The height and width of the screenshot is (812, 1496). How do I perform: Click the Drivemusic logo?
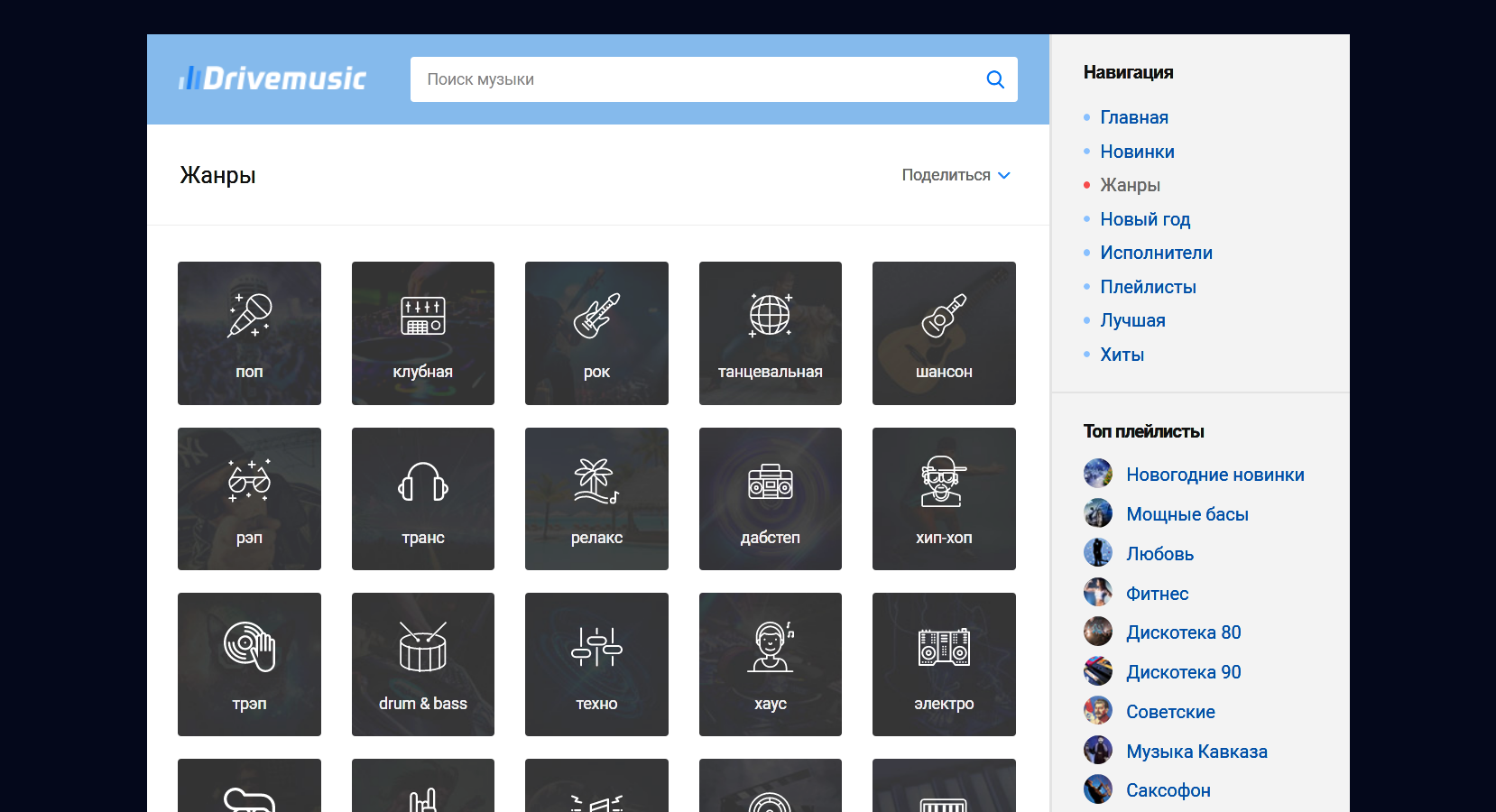pos(272,78)
